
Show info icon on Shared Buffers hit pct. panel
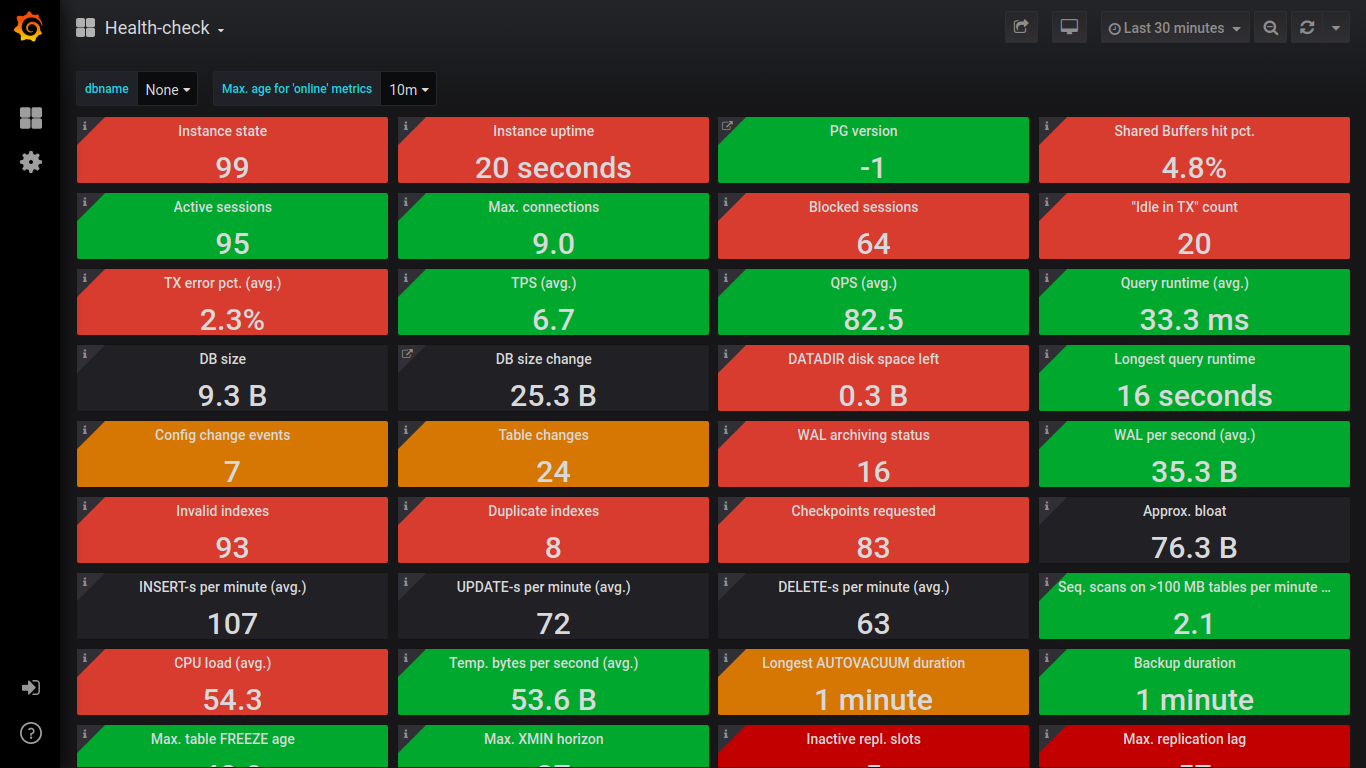click(1047, 126)
